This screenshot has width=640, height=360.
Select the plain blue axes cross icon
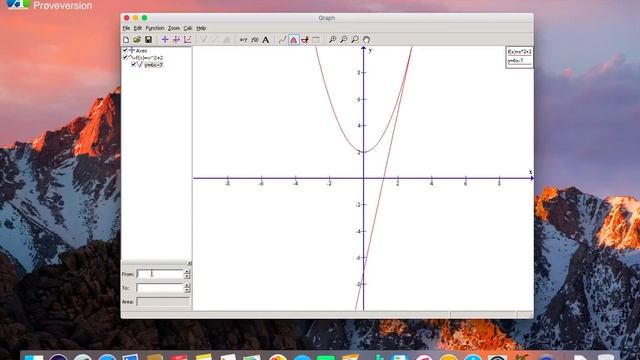(165, 40)
